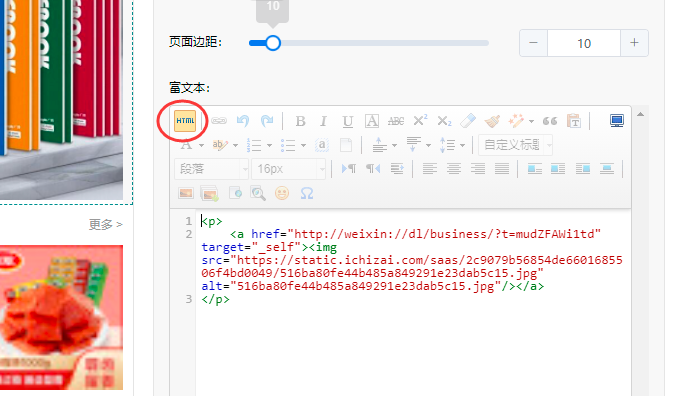Float image to the left
693x396 pixels.
(x=558, y=169)
